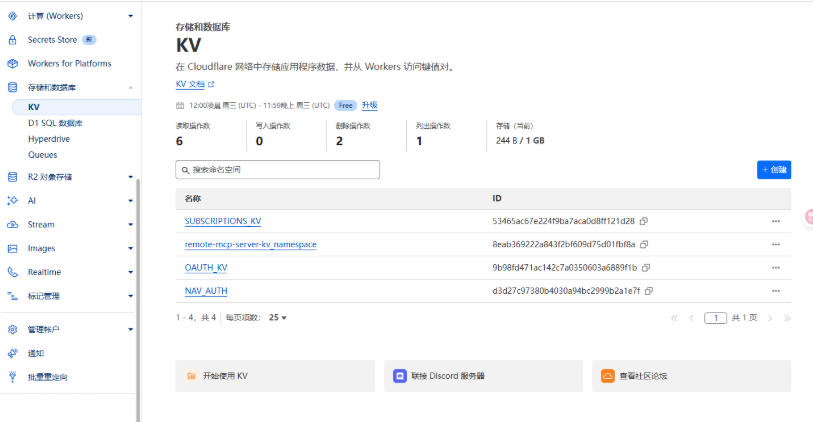This screenshot has height=422, width=813.
Task: Open the Get started with KV card
Action: pos(275,376)
